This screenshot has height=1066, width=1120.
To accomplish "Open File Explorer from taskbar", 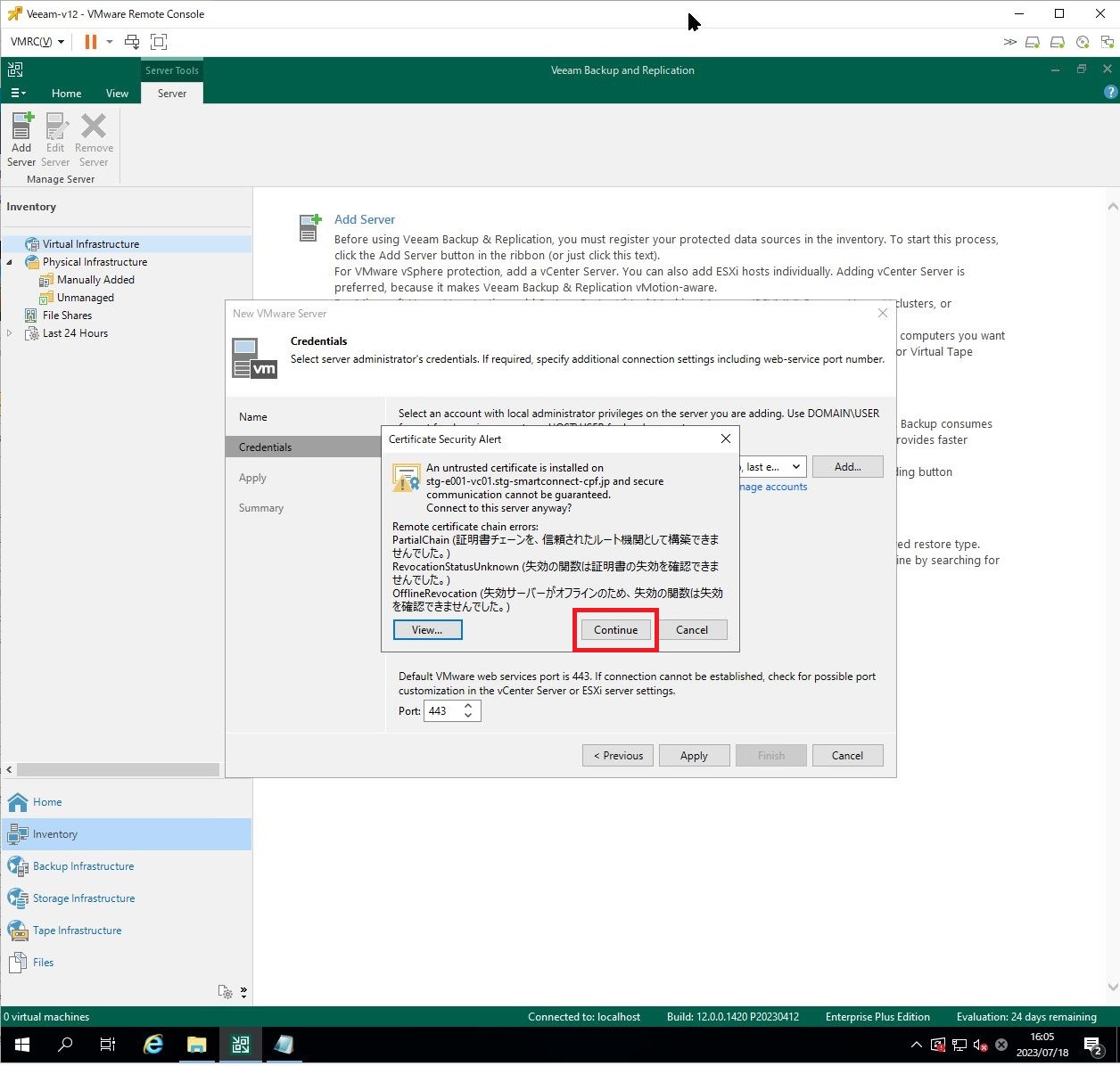I will pos(197,1045).
